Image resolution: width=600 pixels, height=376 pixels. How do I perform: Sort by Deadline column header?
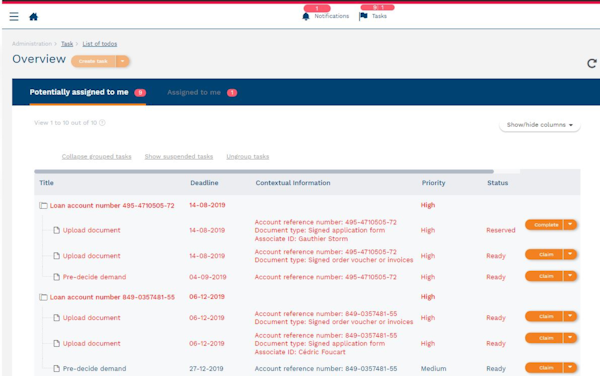[x=204, y=183]
